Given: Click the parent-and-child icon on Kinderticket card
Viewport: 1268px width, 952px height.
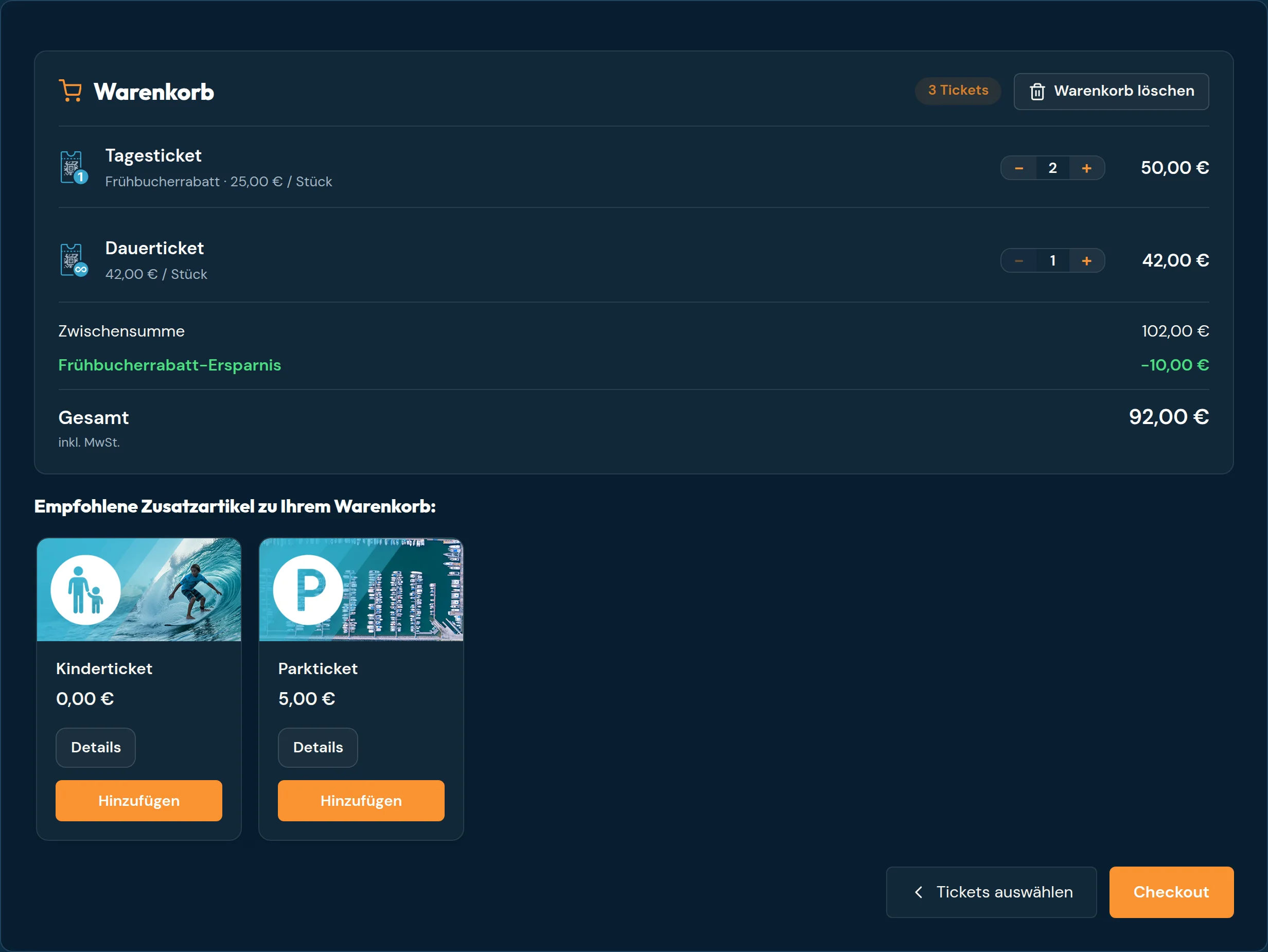Looking at the screenshot, I should point(85,590).
